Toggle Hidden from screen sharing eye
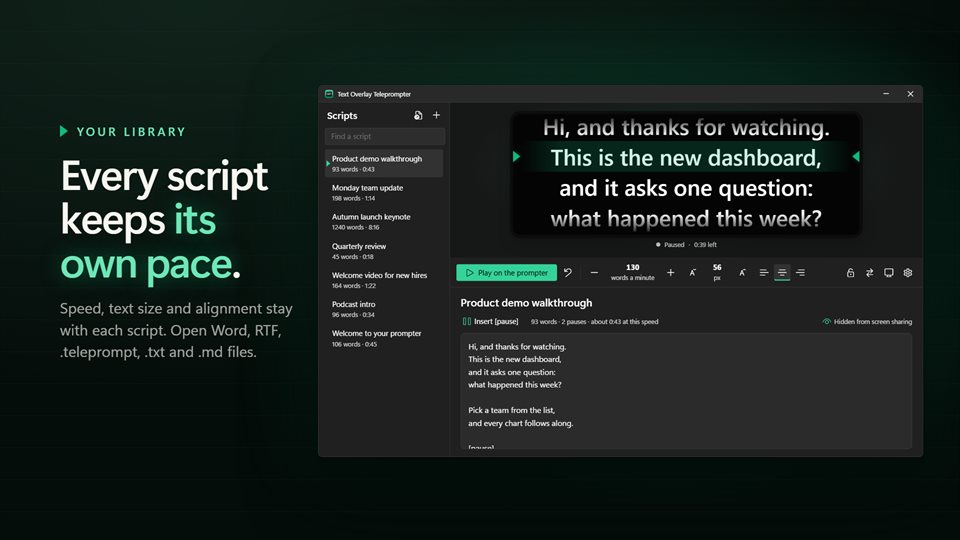The width and height of the screenshot is (960, 540). coord(867,321)
